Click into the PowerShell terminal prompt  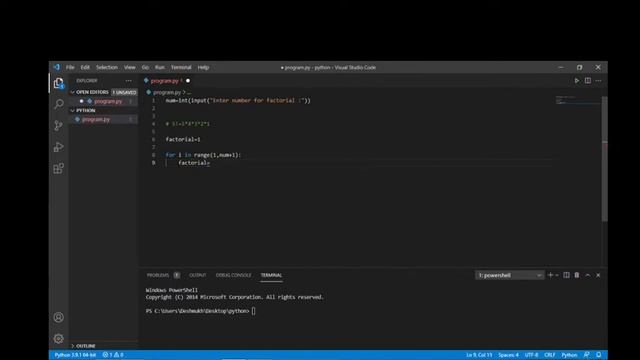point(253,311)
